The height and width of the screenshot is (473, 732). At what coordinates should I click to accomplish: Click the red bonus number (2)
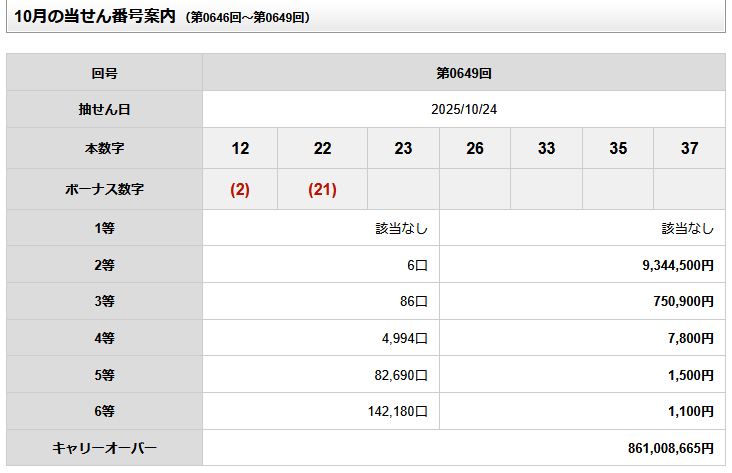(240, 189)
